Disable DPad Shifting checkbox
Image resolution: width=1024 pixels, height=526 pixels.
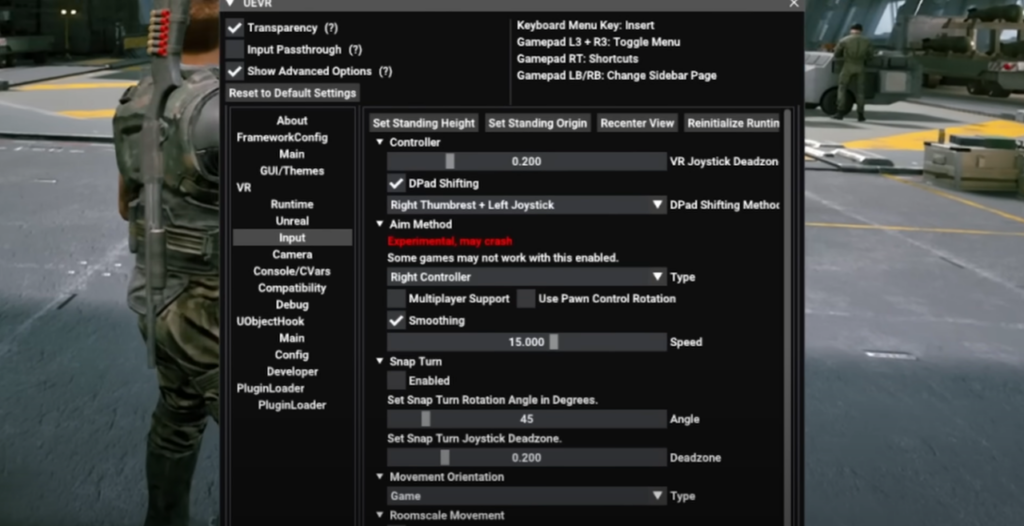tap(396, 184)
